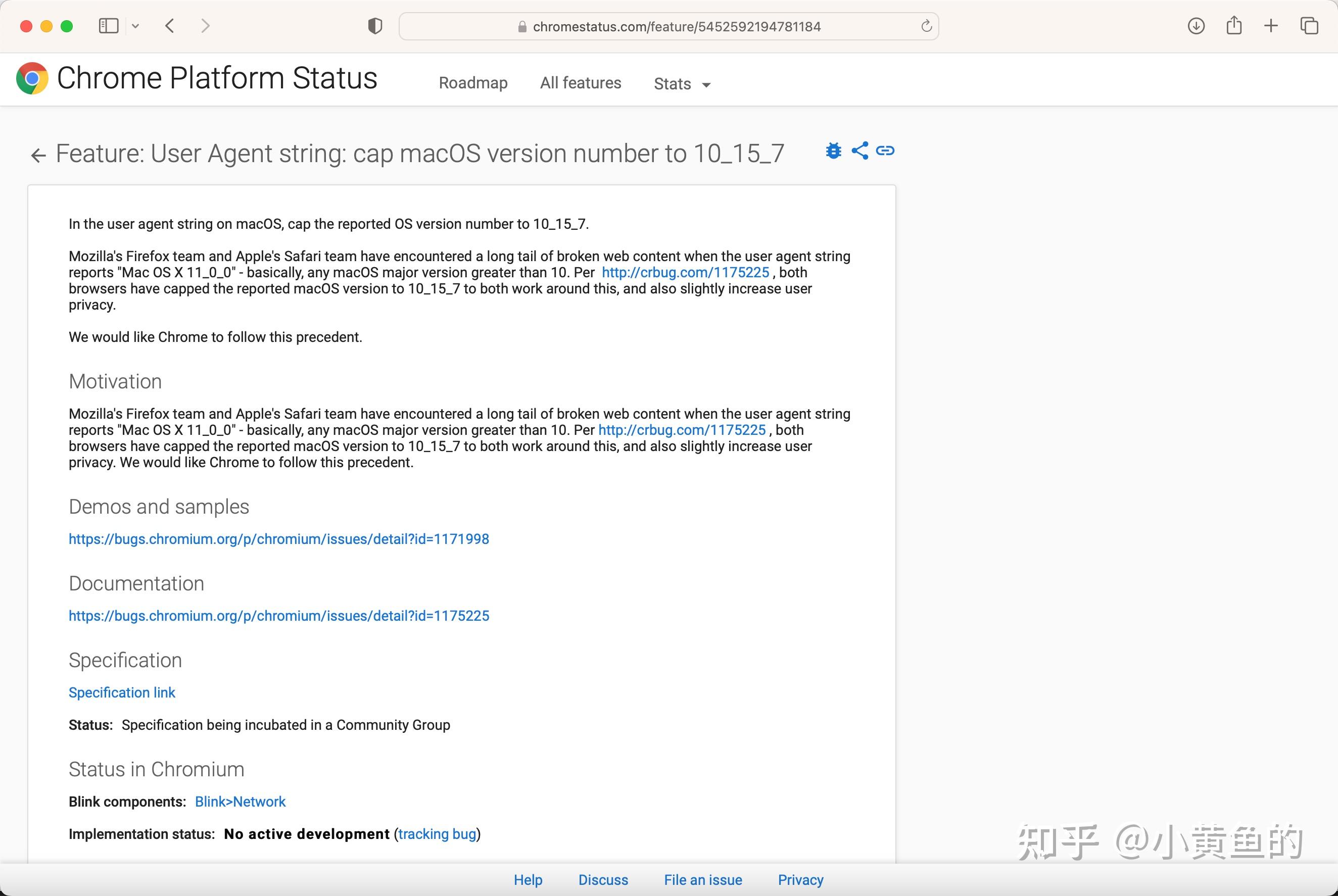Viewport: 1338px width, 896px height.
Task: Open a new tab with plus icon
Action: 1271,26
